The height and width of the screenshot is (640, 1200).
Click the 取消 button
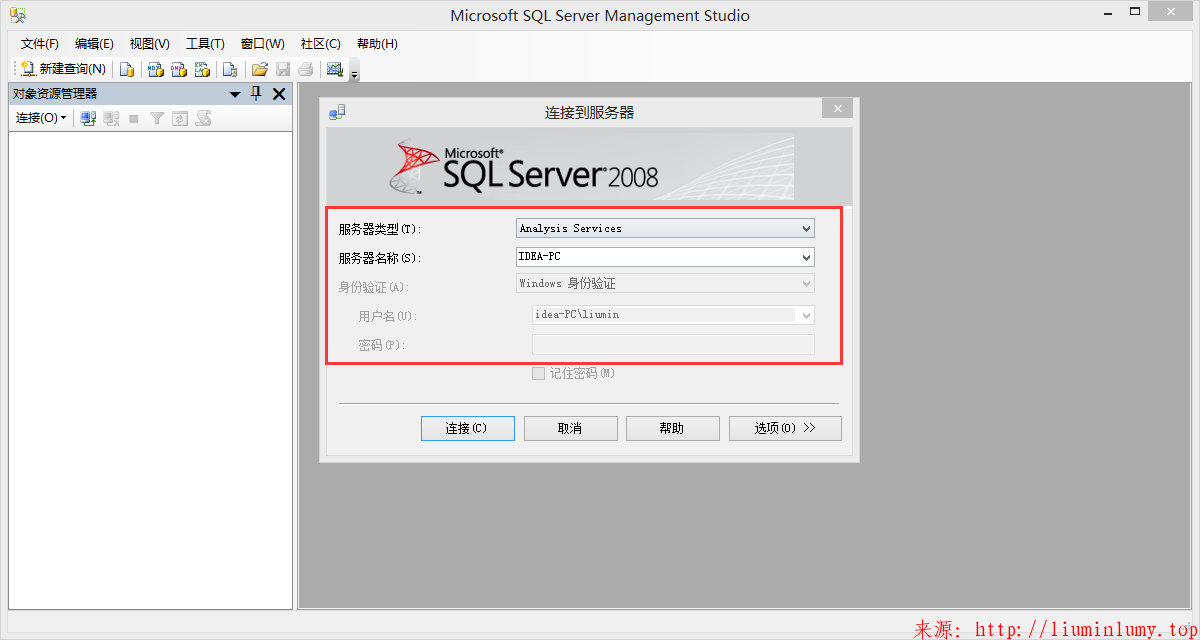[570, 428]
